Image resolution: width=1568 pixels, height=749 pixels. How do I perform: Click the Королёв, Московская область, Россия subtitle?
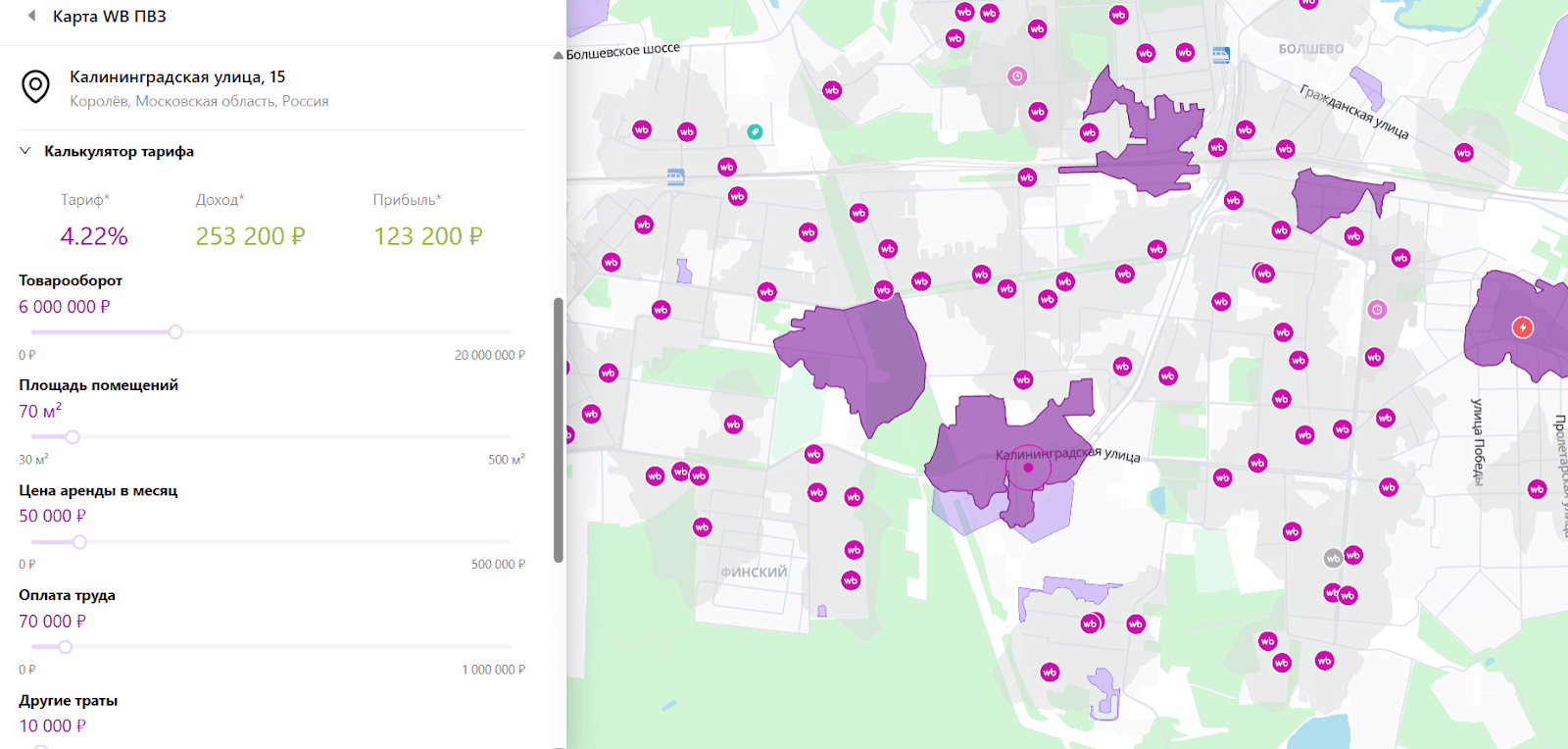[x=199, y=101]
